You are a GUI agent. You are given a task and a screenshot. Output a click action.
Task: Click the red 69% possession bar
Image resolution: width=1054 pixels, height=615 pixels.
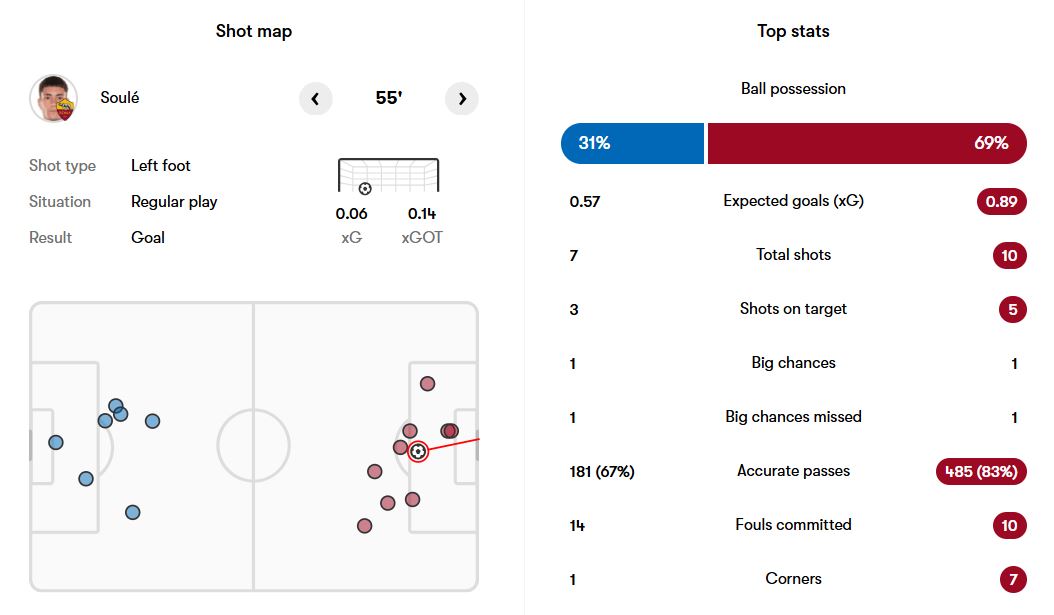867,143
